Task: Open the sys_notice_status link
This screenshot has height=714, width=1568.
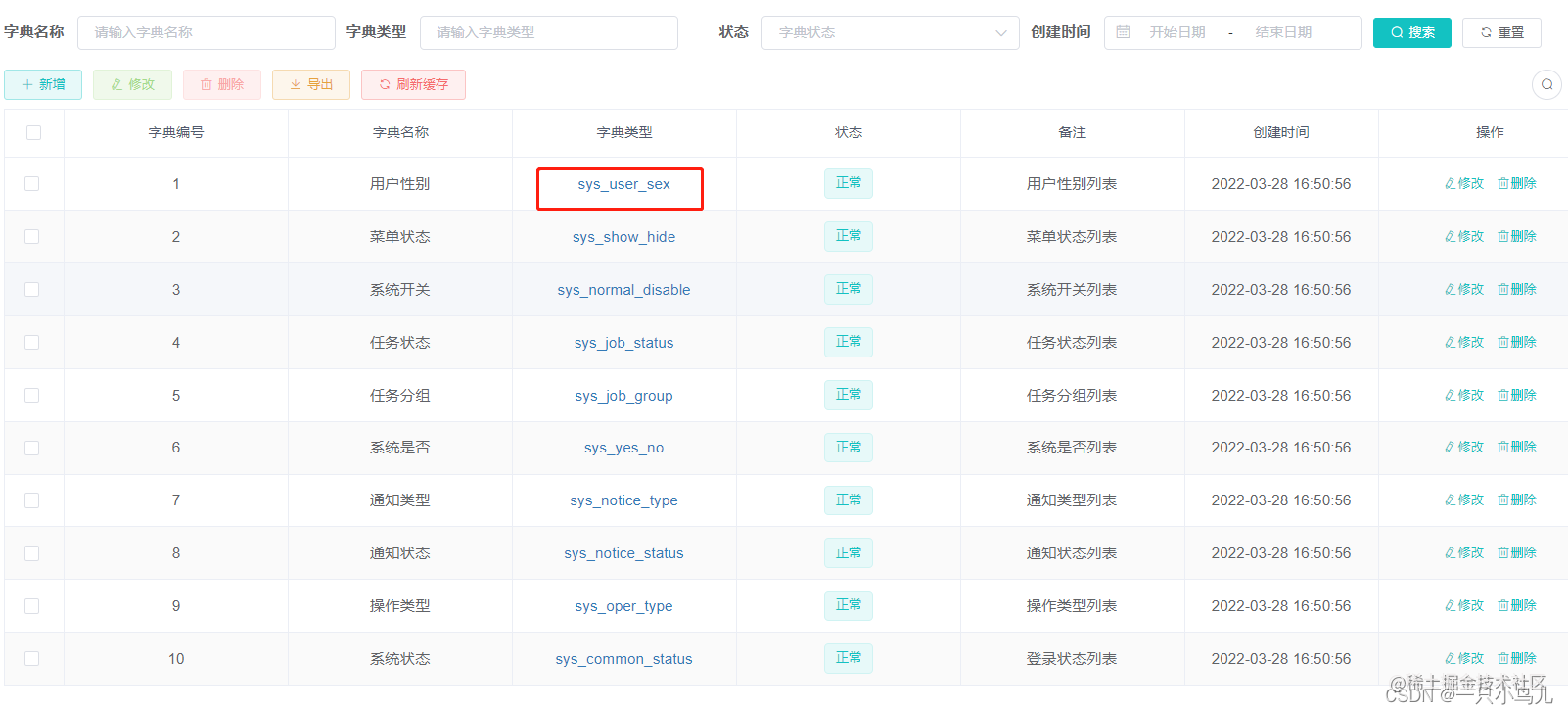Action: tap(623, 553)
